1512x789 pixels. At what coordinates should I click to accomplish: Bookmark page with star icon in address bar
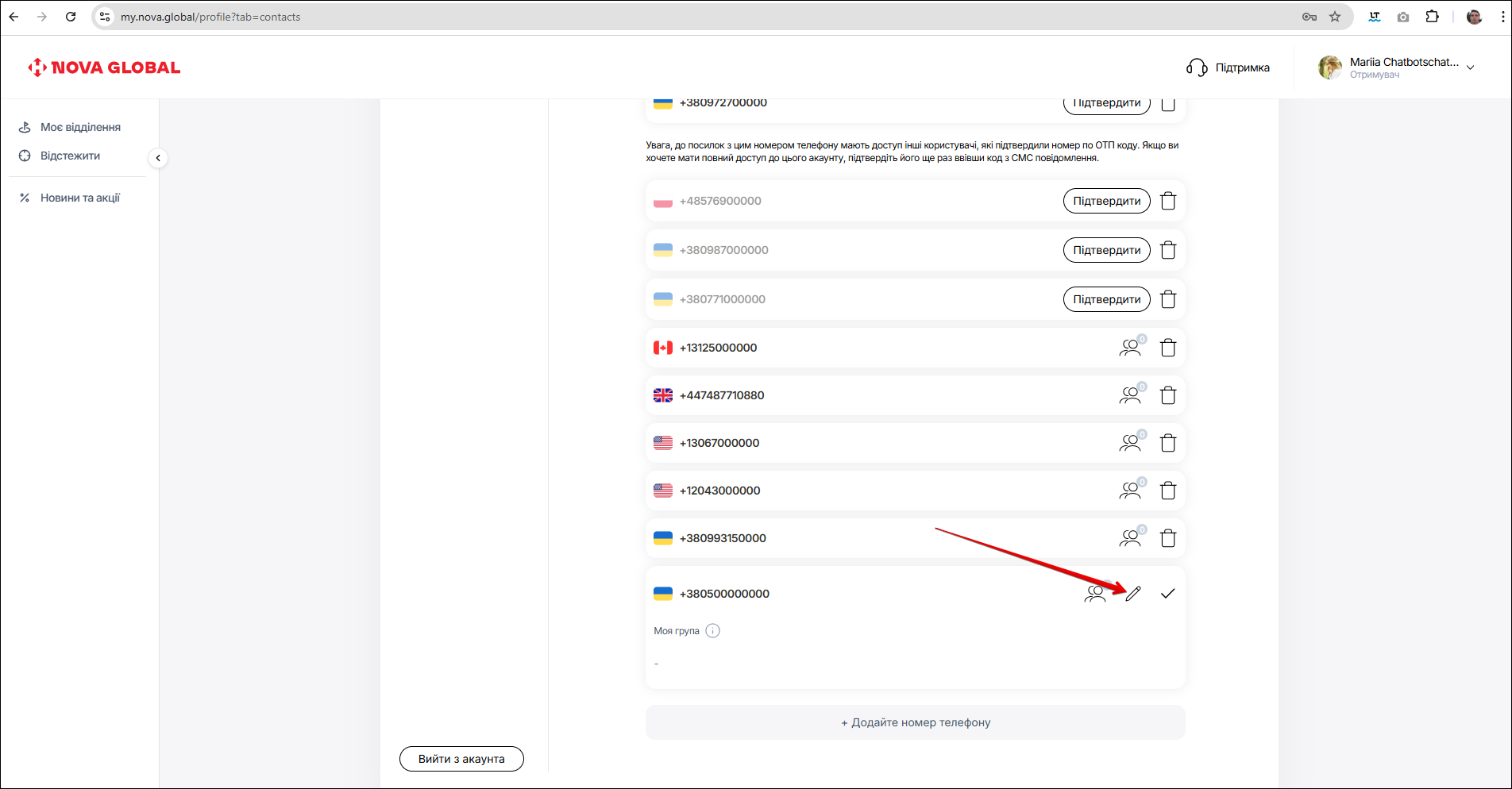[x=1335, y=17]
